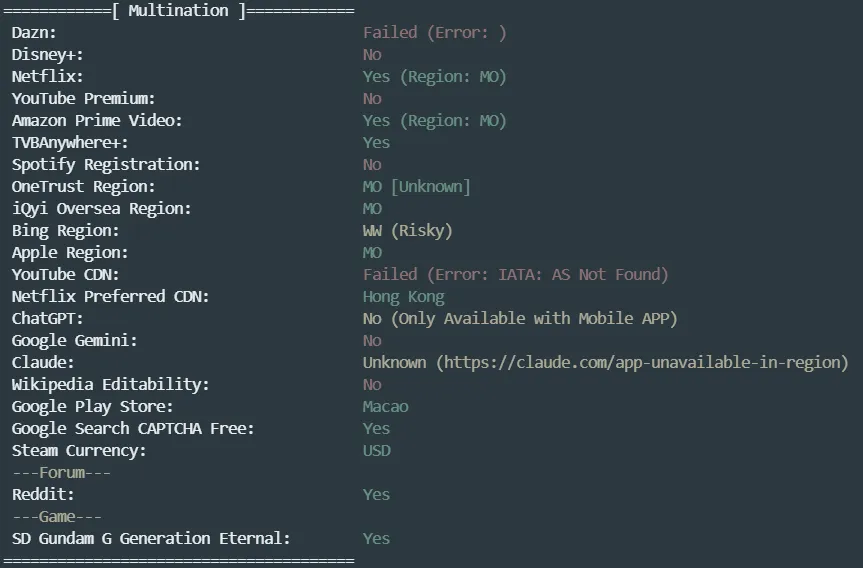Click the SD Gundam G Generation Eternal label
This screenshot has height=568, width=863.
151,539
